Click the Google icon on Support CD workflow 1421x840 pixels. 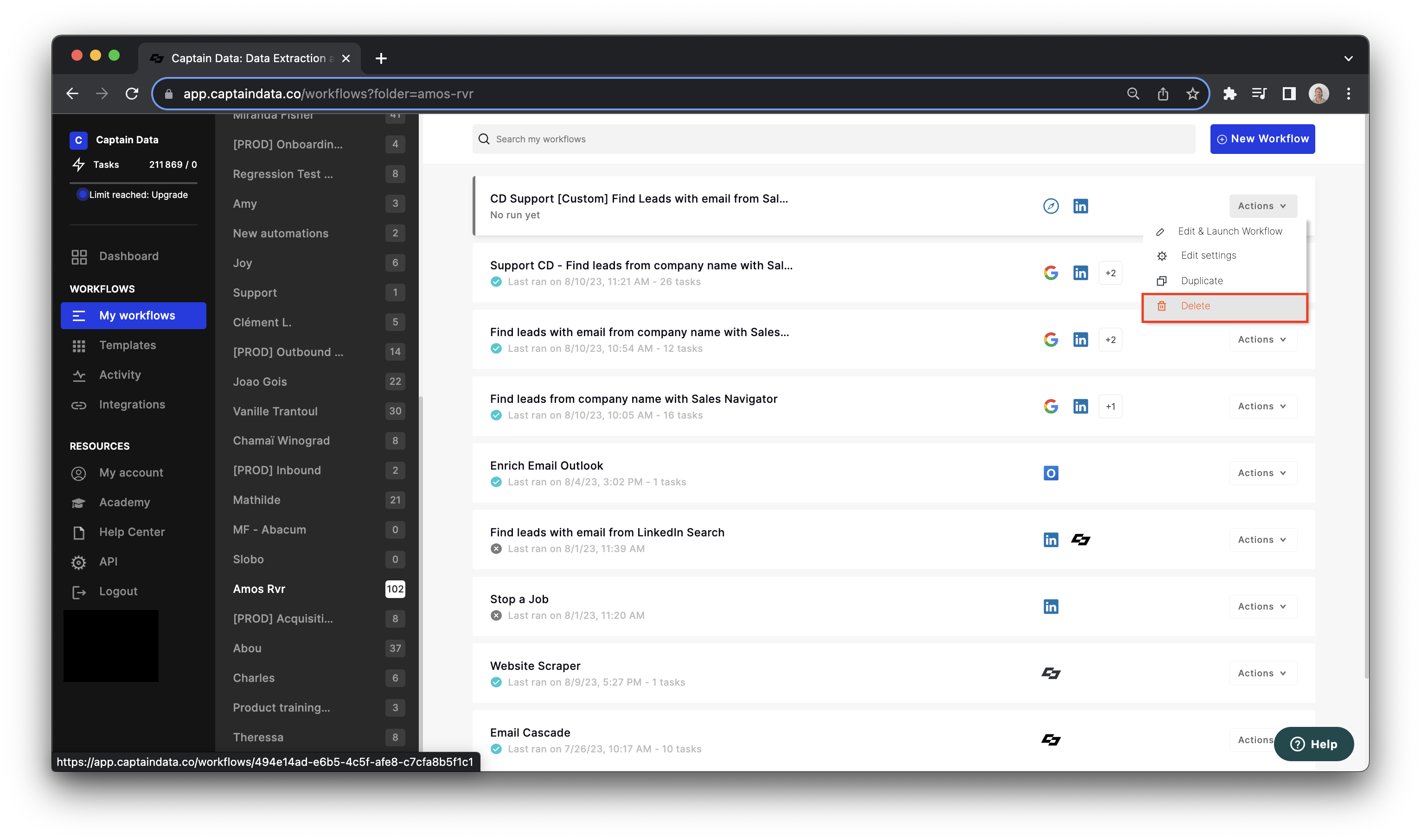pos(1051,273)
